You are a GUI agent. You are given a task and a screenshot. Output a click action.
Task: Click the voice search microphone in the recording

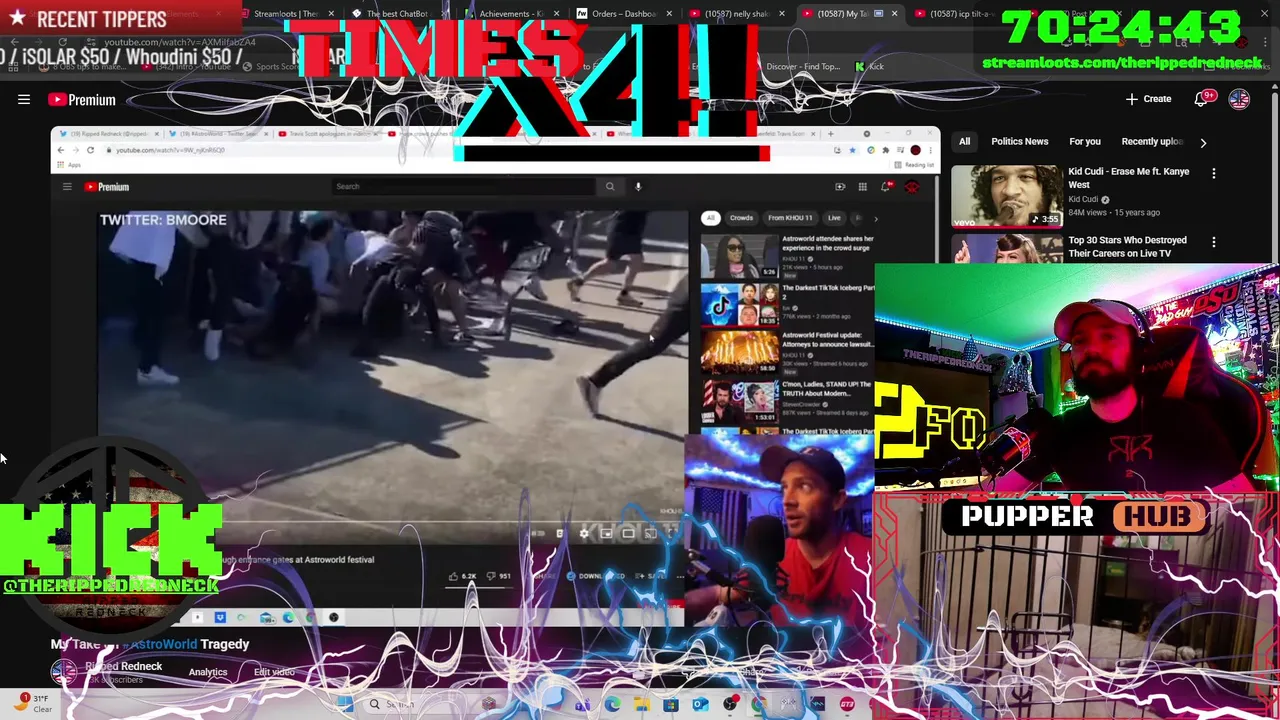point(638,186)
